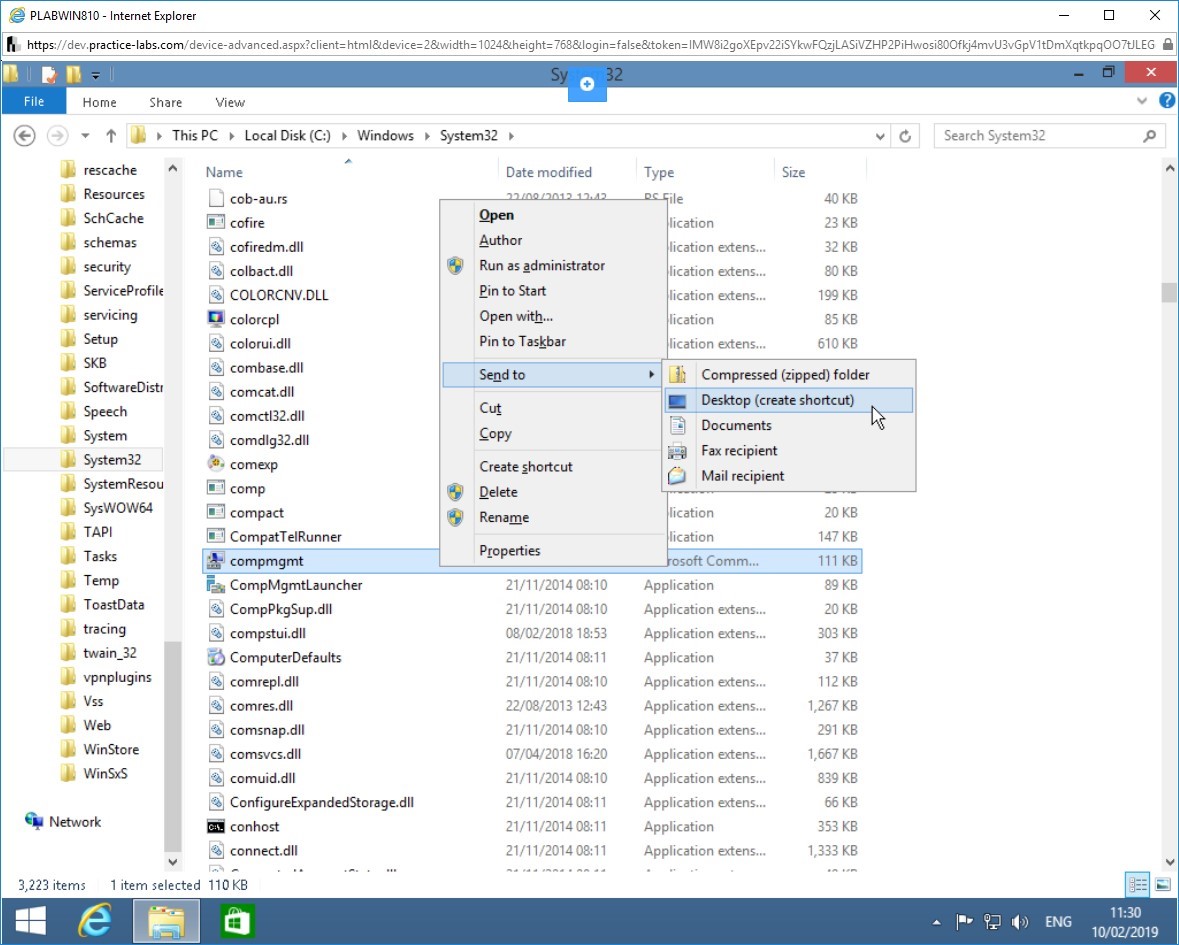This screenshot has width=1179, height=945.
Task: Open the recent locations dropdown arrow
Action: (86, 136)
